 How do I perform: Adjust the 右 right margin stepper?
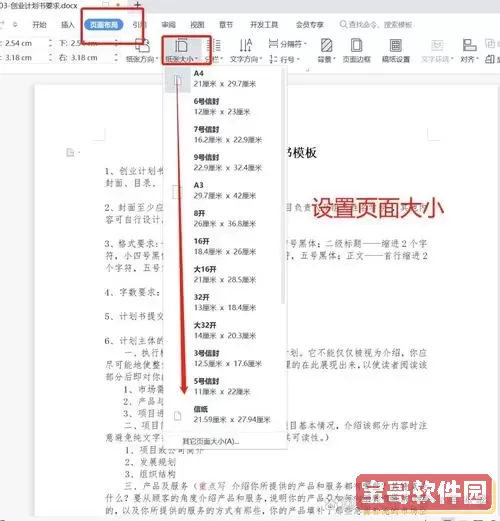[x=116, y=58]
